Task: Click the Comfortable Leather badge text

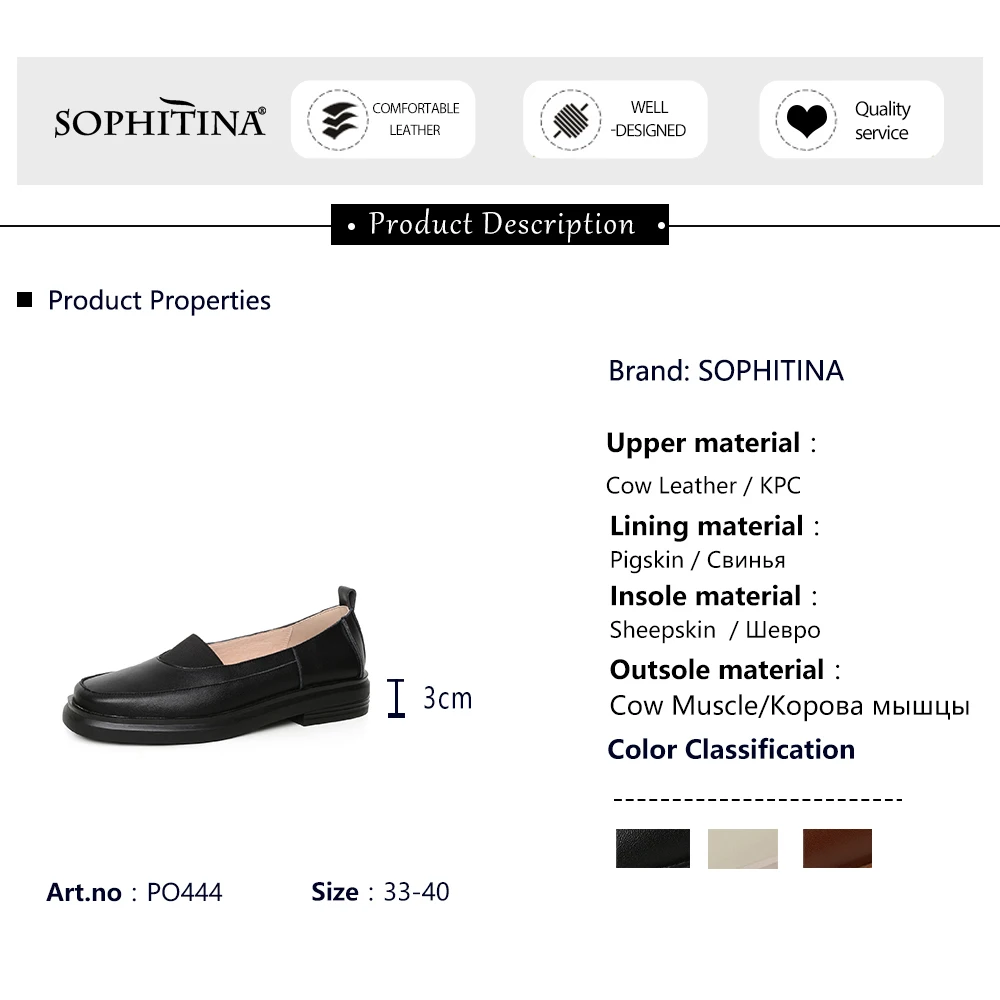Action: point(415,119)
